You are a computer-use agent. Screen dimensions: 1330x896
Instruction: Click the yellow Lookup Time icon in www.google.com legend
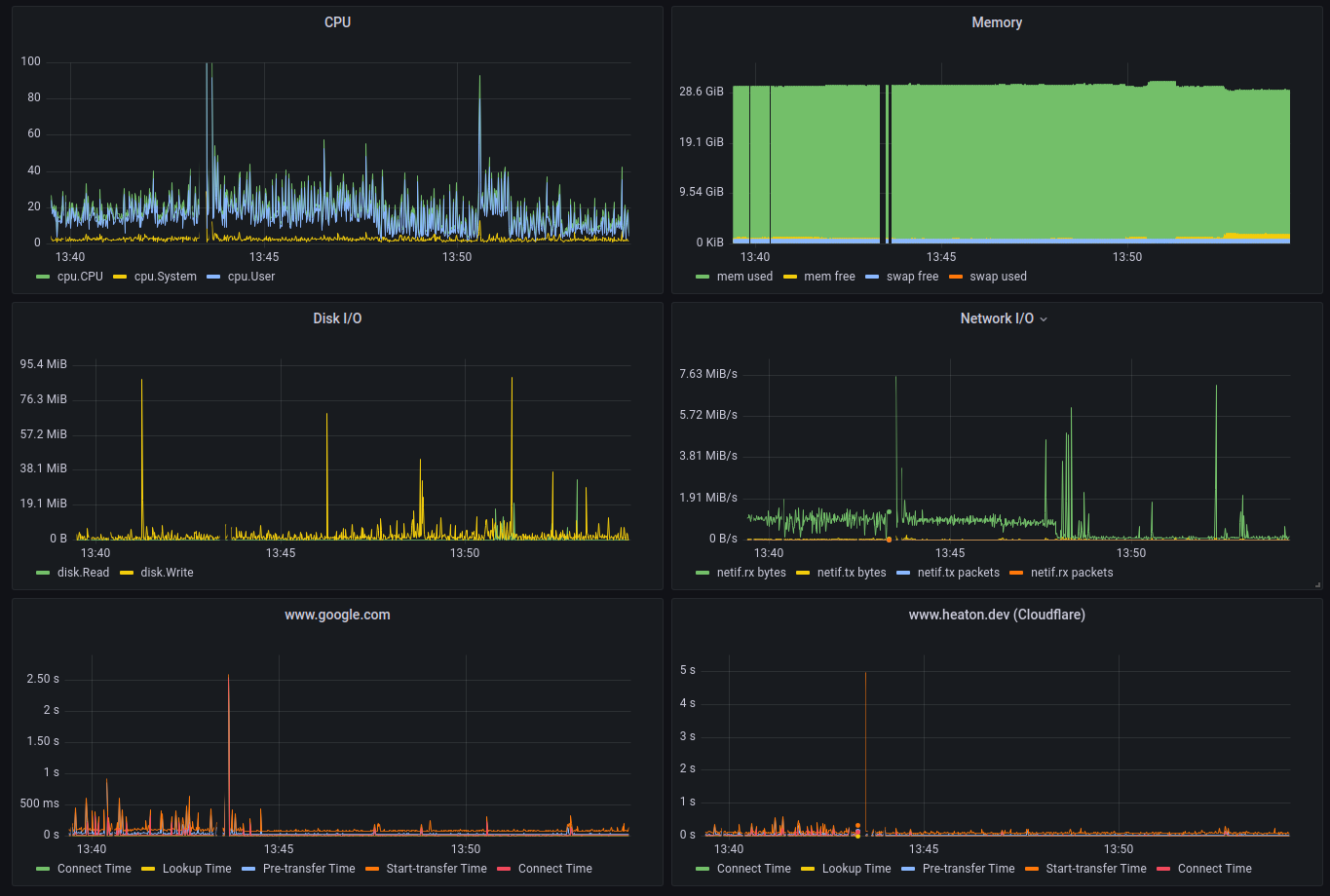pos(148,870)
